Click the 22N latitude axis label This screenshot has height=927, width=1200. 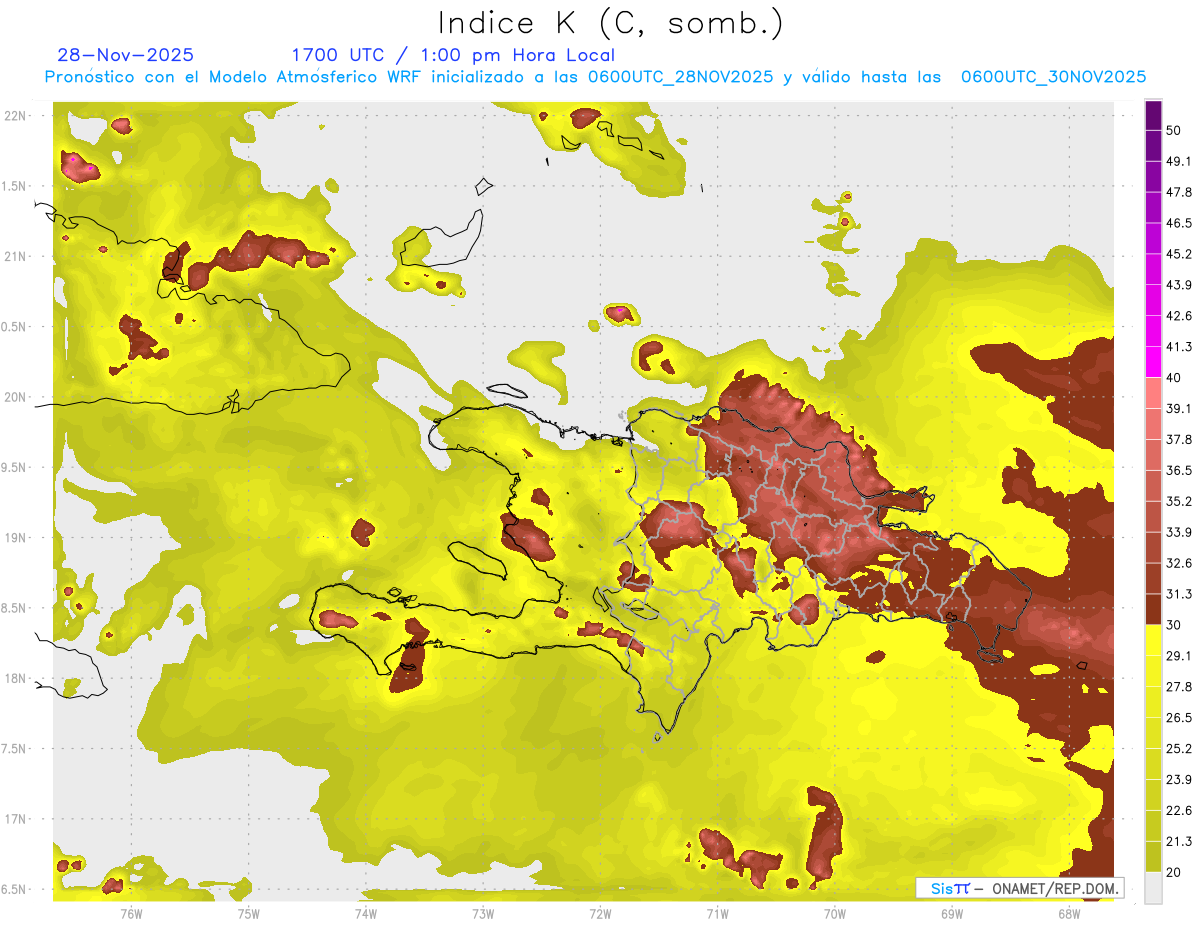17,115
